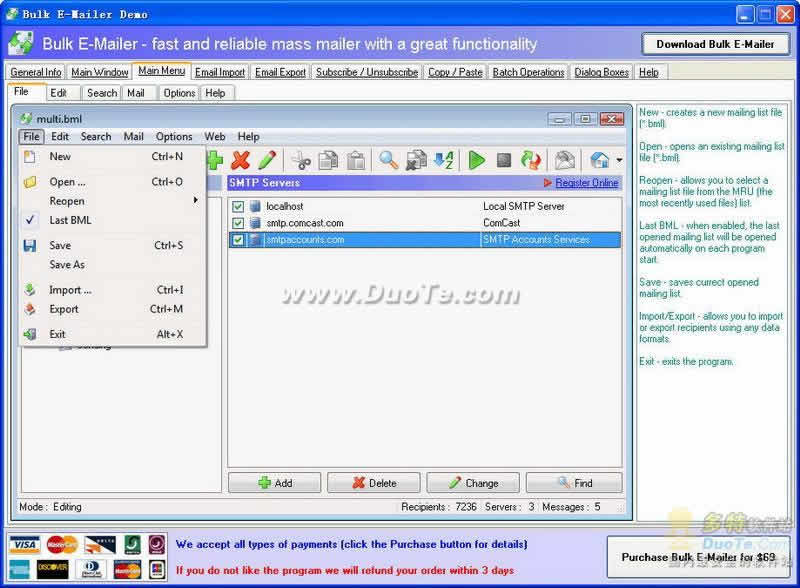Click the Add server button
Viewport: 800px width, 588px height.
point(274,483)
